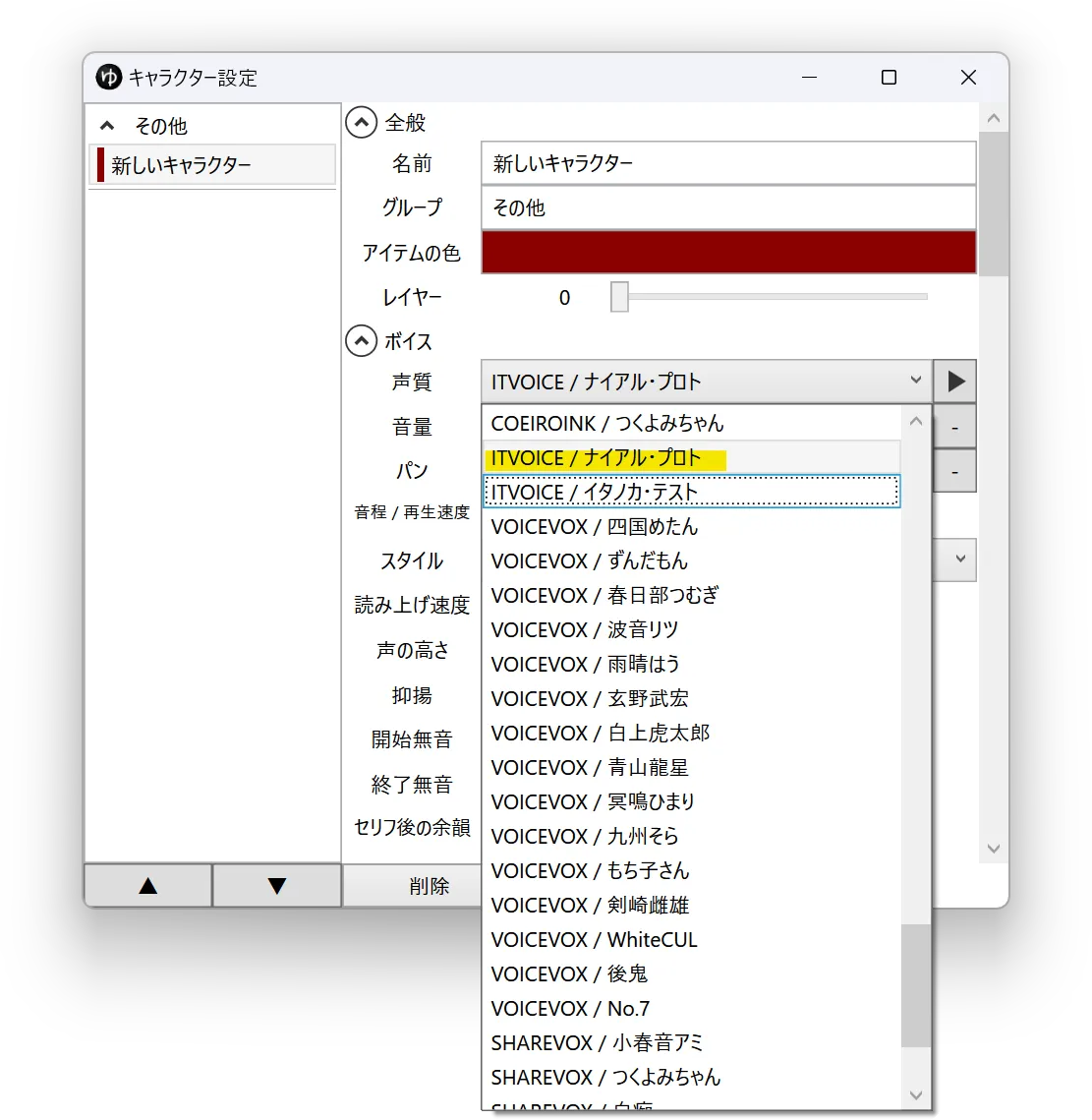This screenshot has width=1092, height=1120.
Task: Open the 声質 voice dropdown
Action: (x=707, y=382)
